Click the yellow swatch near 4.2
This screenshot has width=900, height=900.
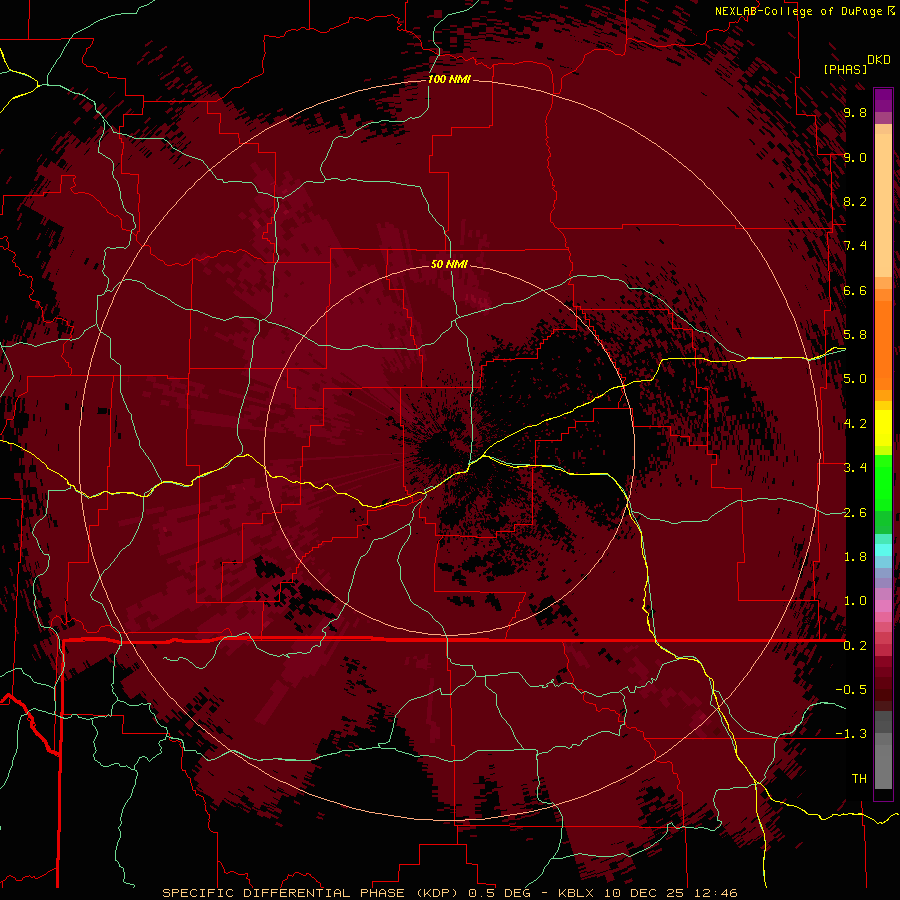(883, 428)
